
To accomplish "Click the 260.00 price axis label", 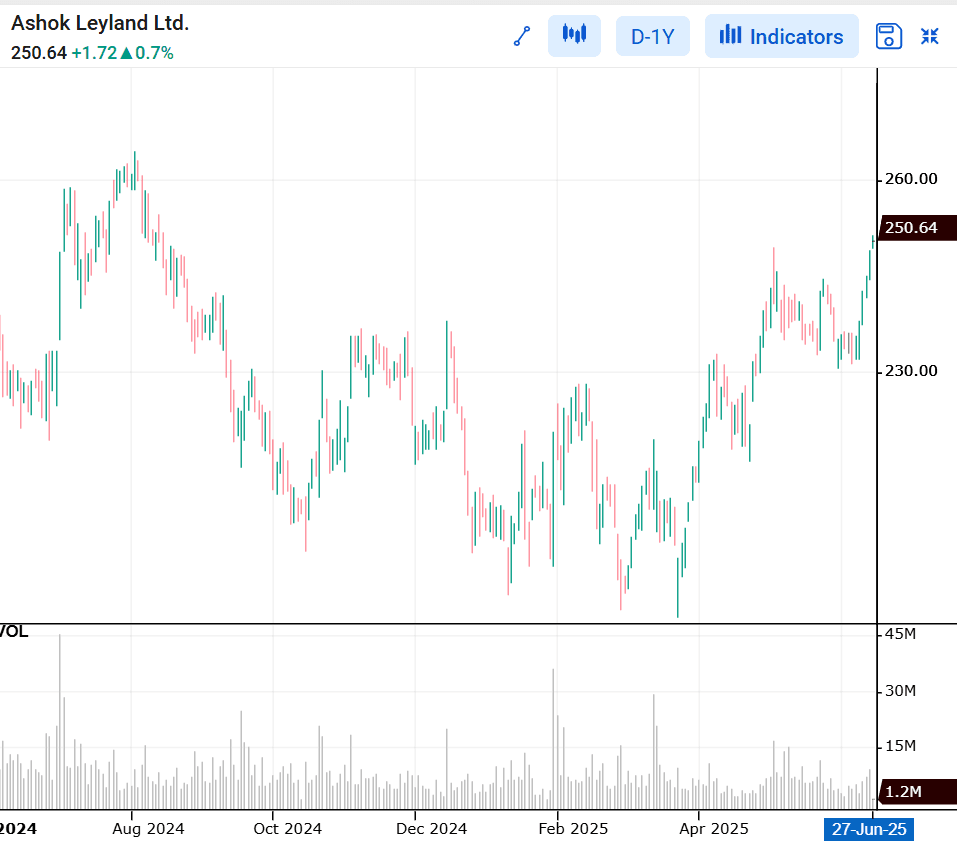I will click(x=911, y=179).
